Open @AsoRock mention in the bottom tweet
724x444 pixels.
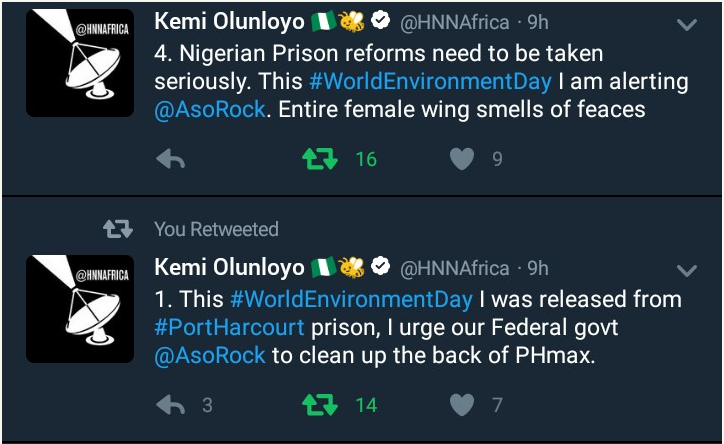pyautogui.click(x=211, y=355)
